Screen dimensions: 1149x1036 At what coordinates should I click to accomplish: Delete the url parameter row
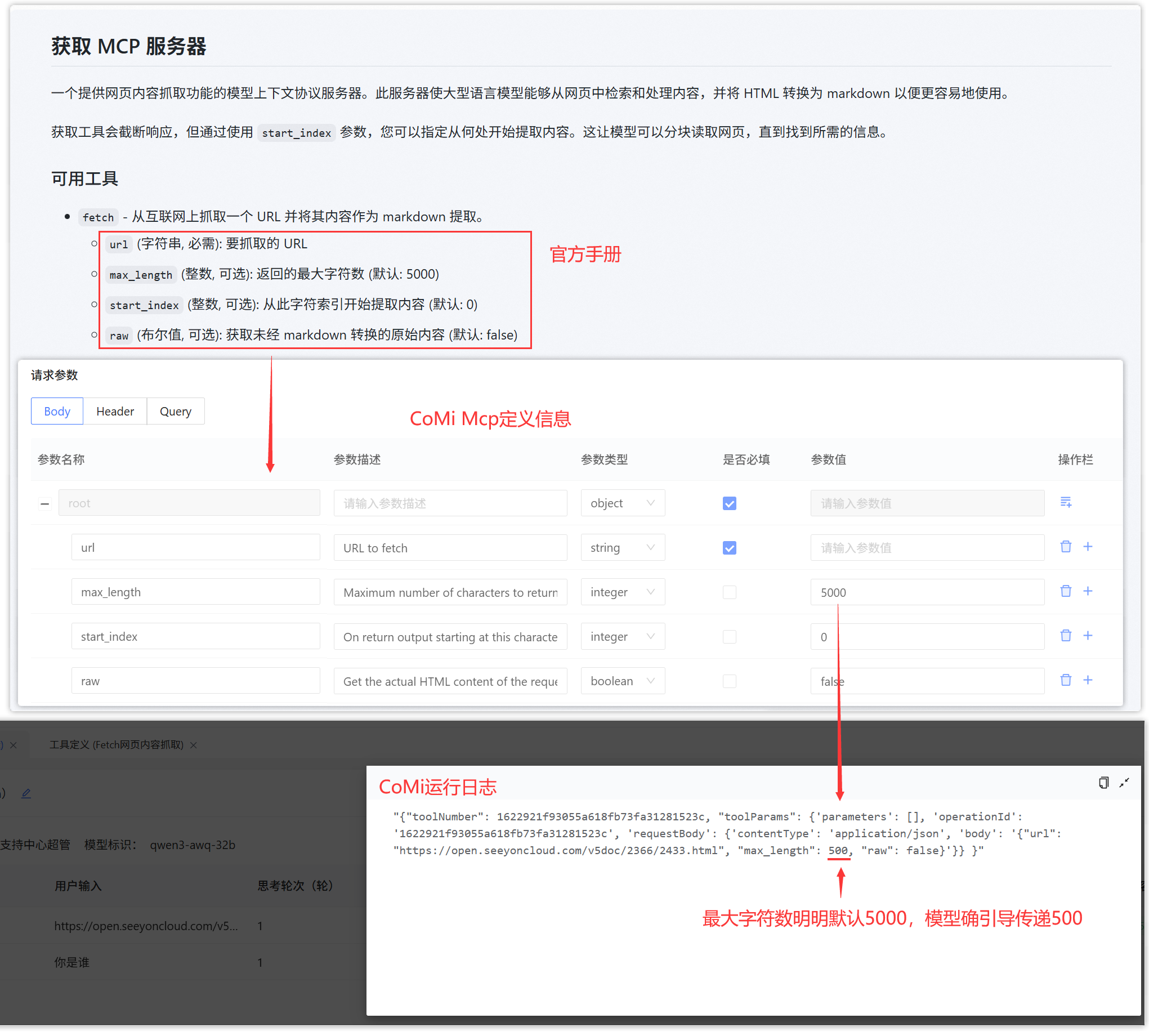click(1065, 547)
